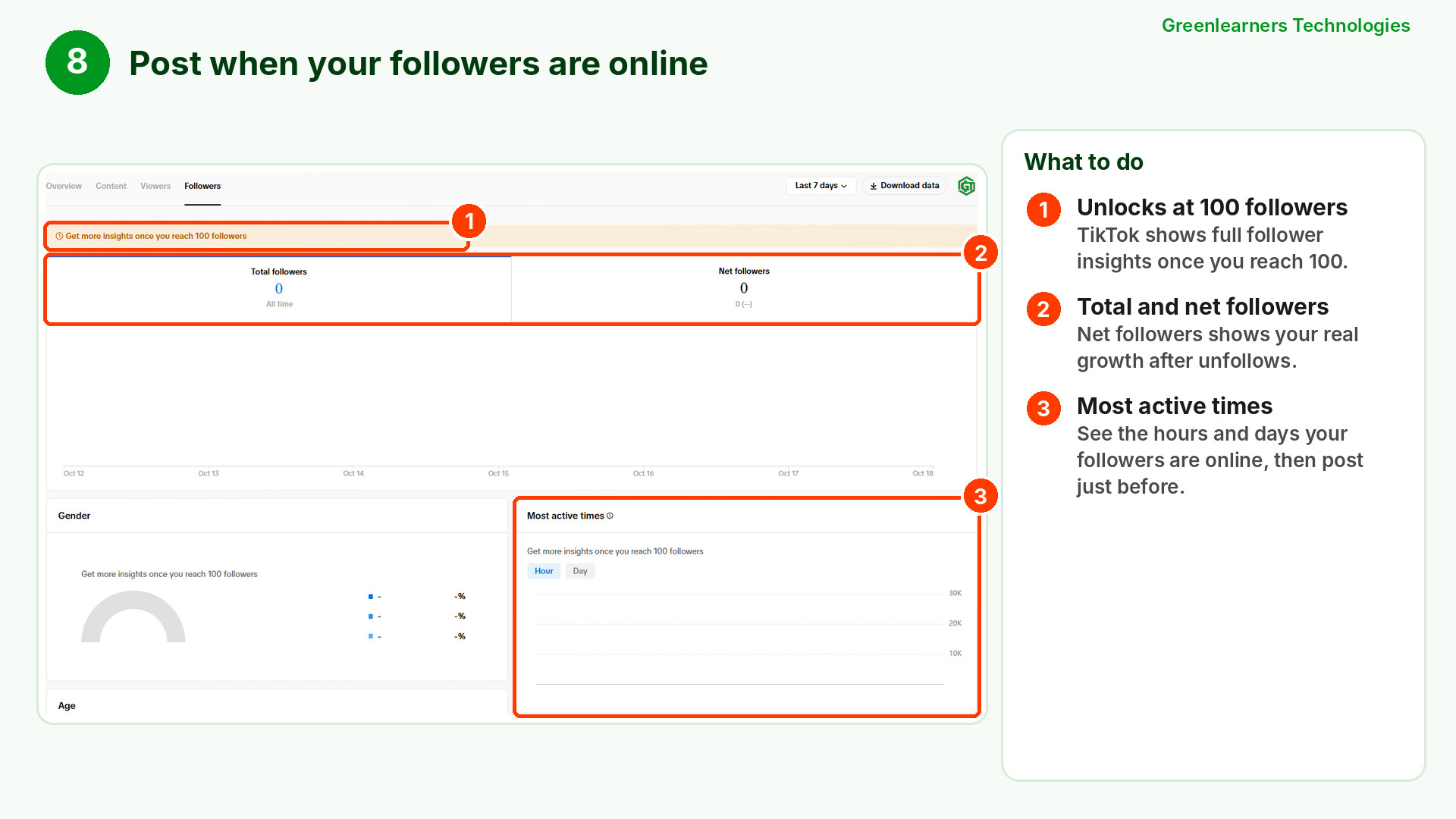Screen dimensions: 1456x819
Task: Click the Oct 15 axis label
Action: 498,473
